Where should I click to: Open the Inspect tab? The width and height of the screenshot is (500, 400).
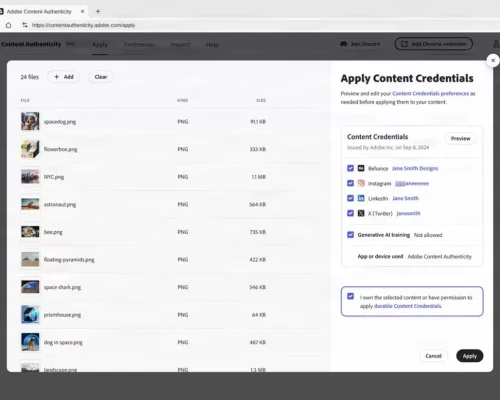point(180,44)
